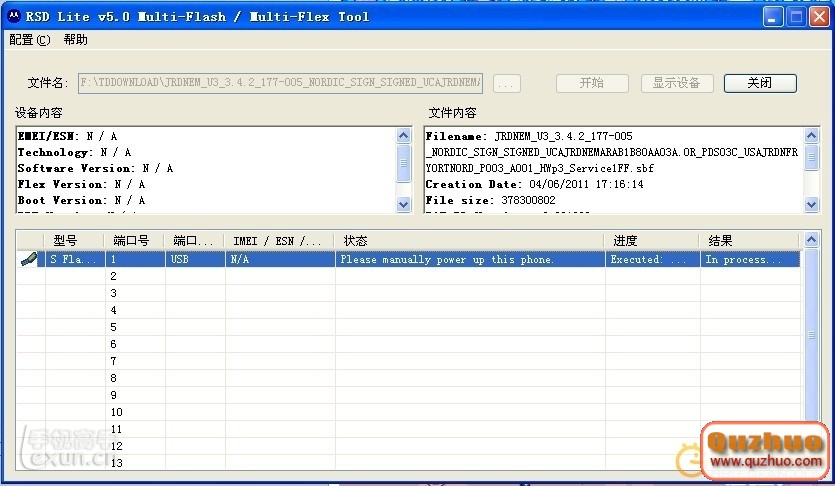This screenshot has width=835, height=486.
Task: Click the 'Boot Version: N / A' line
Action: [81, 200]
